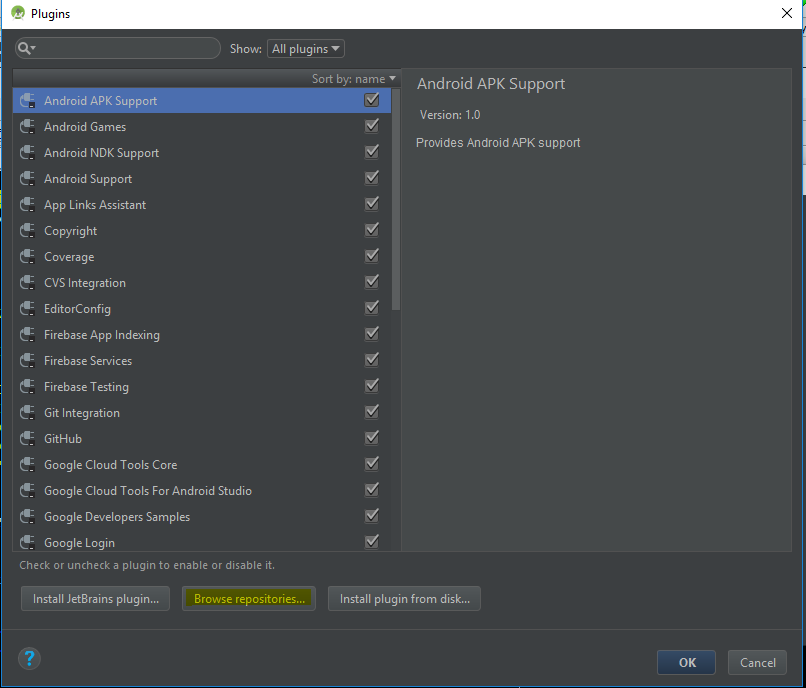Click the CVS Integration plugin icon
Screen dimensions: 806x688
tap(27, 283)
